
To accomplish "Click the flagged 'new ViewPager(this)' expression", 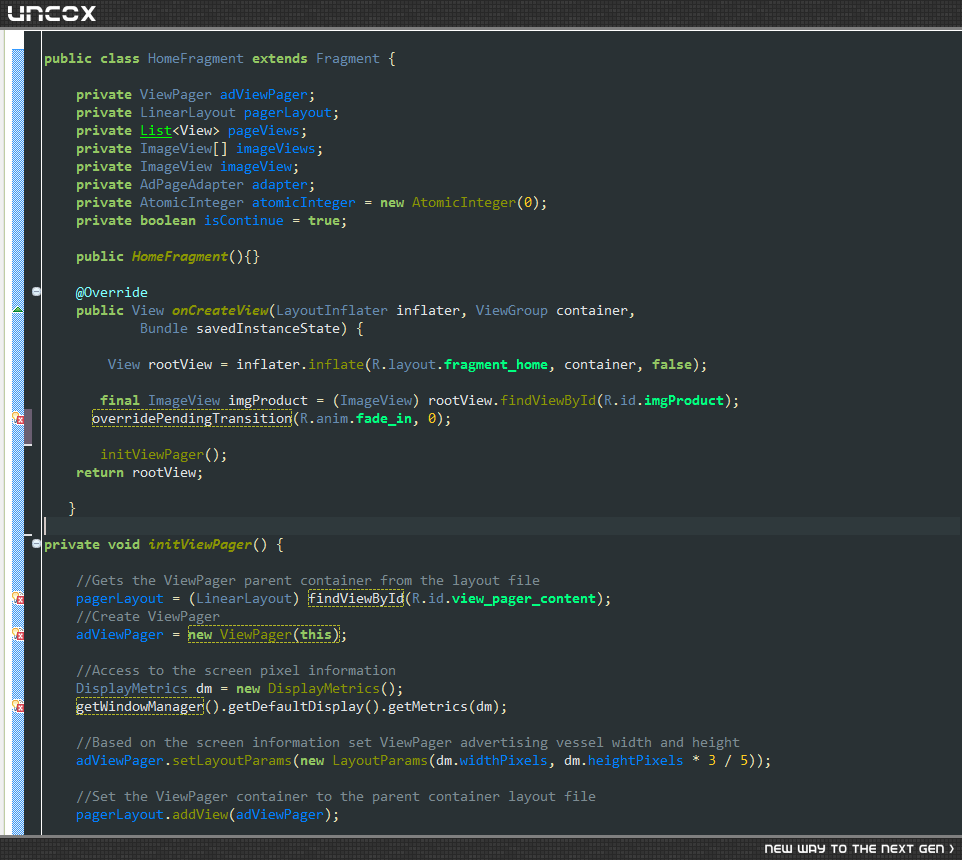I will (x=264, y=634).
